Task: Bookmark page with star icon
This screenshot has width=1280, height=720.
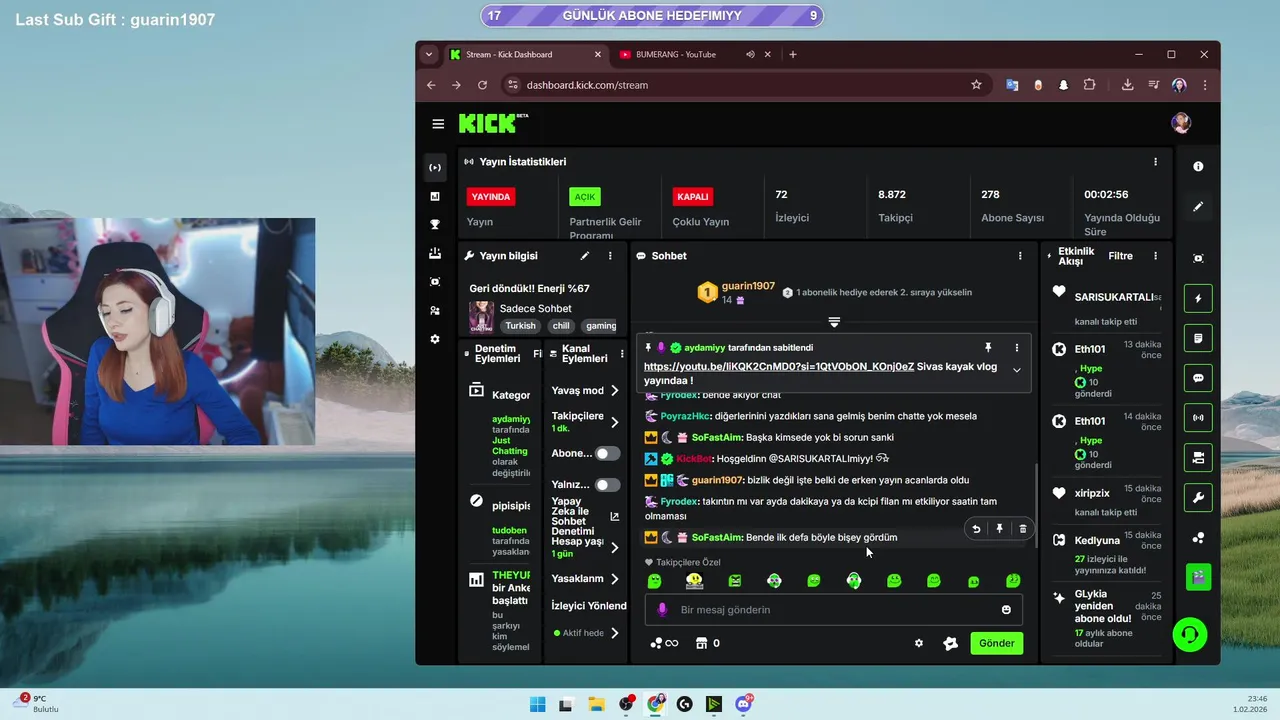Action: point(976,85)
